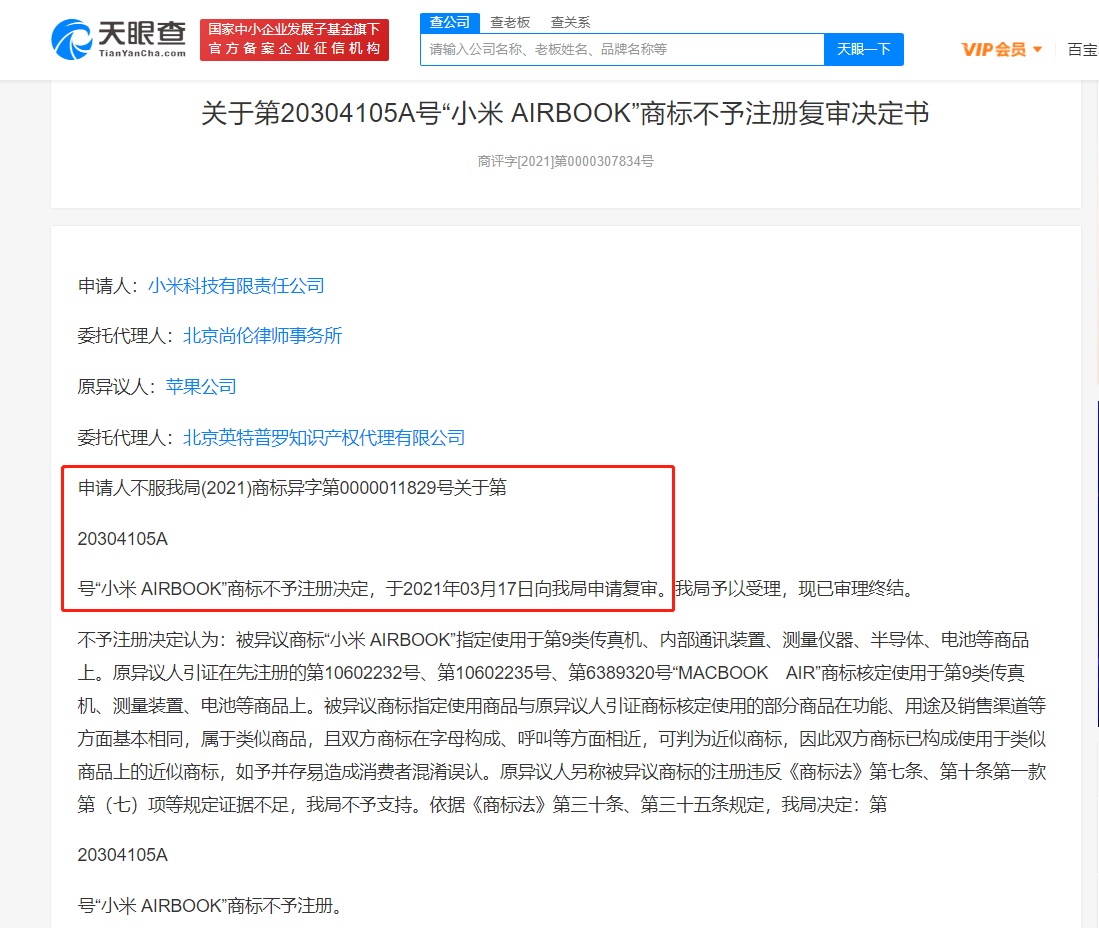Click the document number 商评字[2021]第0000307834号

(565, 161)
